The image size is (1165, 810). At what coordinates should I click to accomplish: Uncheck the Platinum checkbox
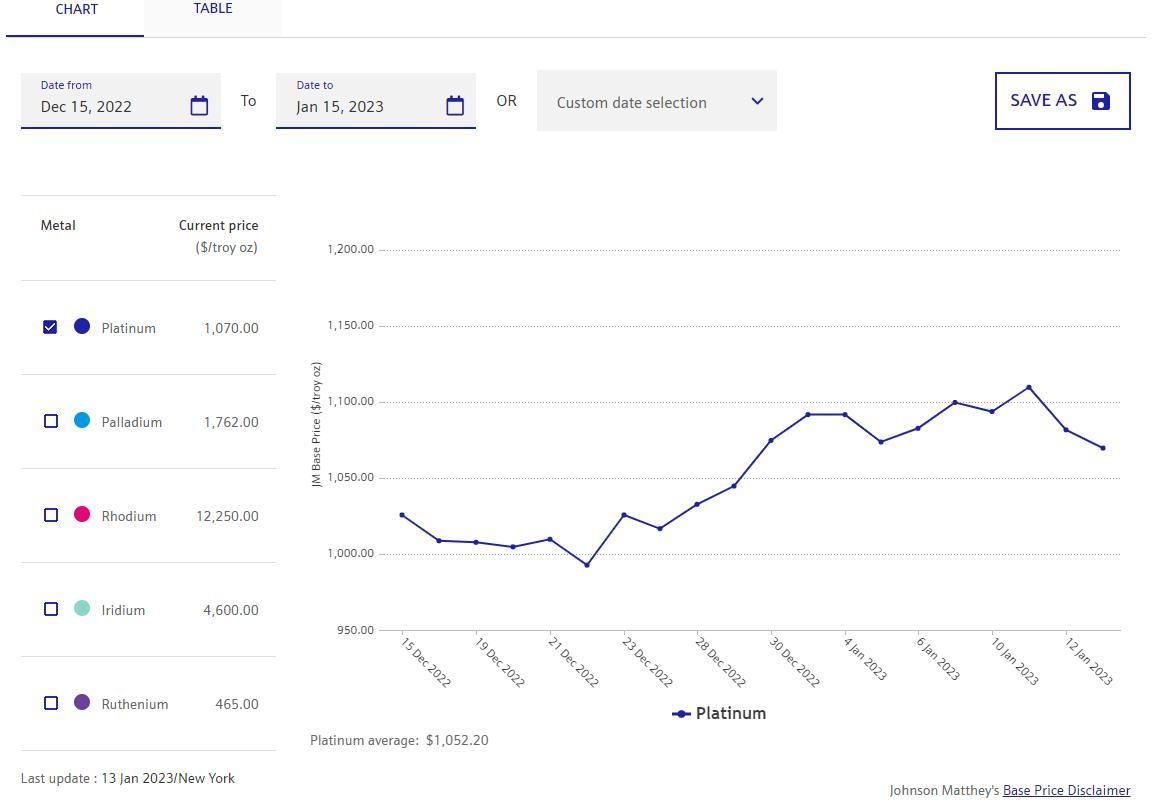(50, 327)
